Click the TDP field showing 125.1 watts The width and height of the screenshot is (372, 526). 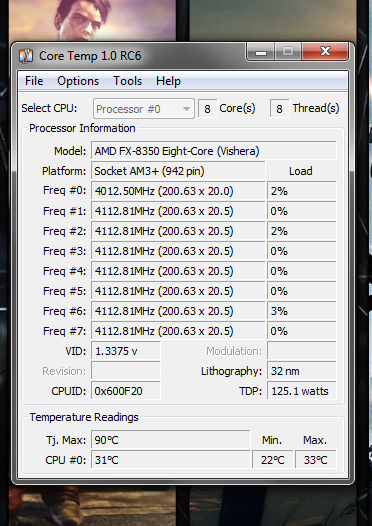(x=302, y=391)
